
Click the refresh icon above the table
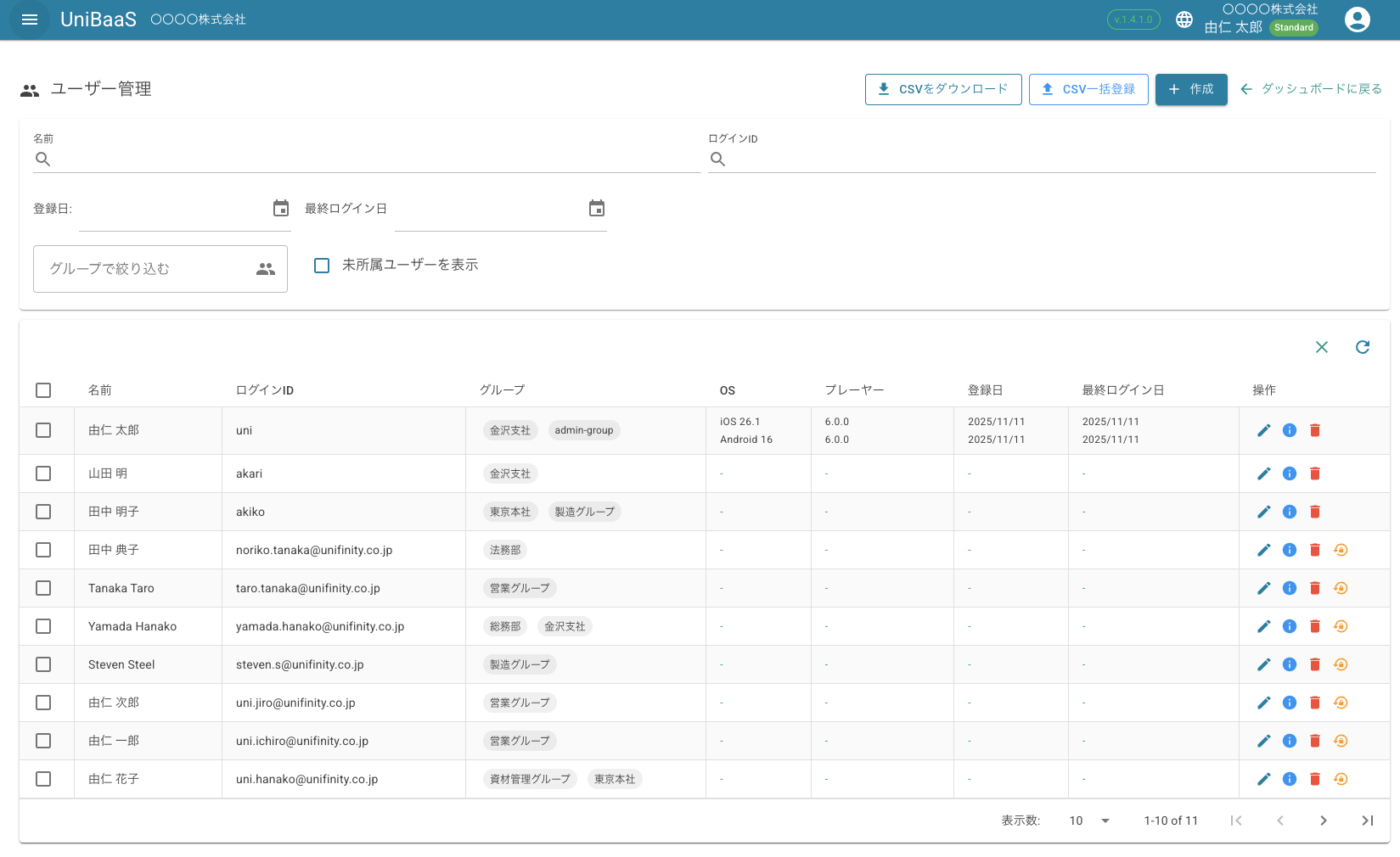[x=1363, y=347]
